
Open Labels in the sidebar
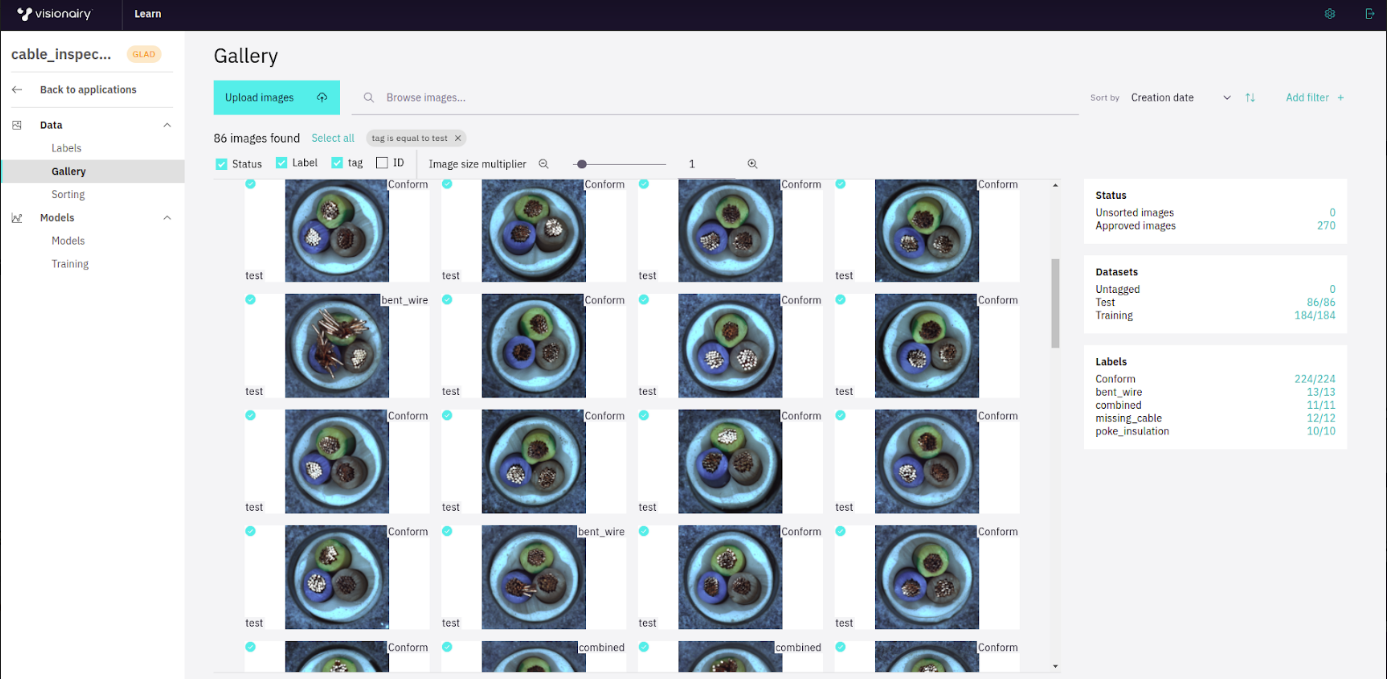(66, 148)
